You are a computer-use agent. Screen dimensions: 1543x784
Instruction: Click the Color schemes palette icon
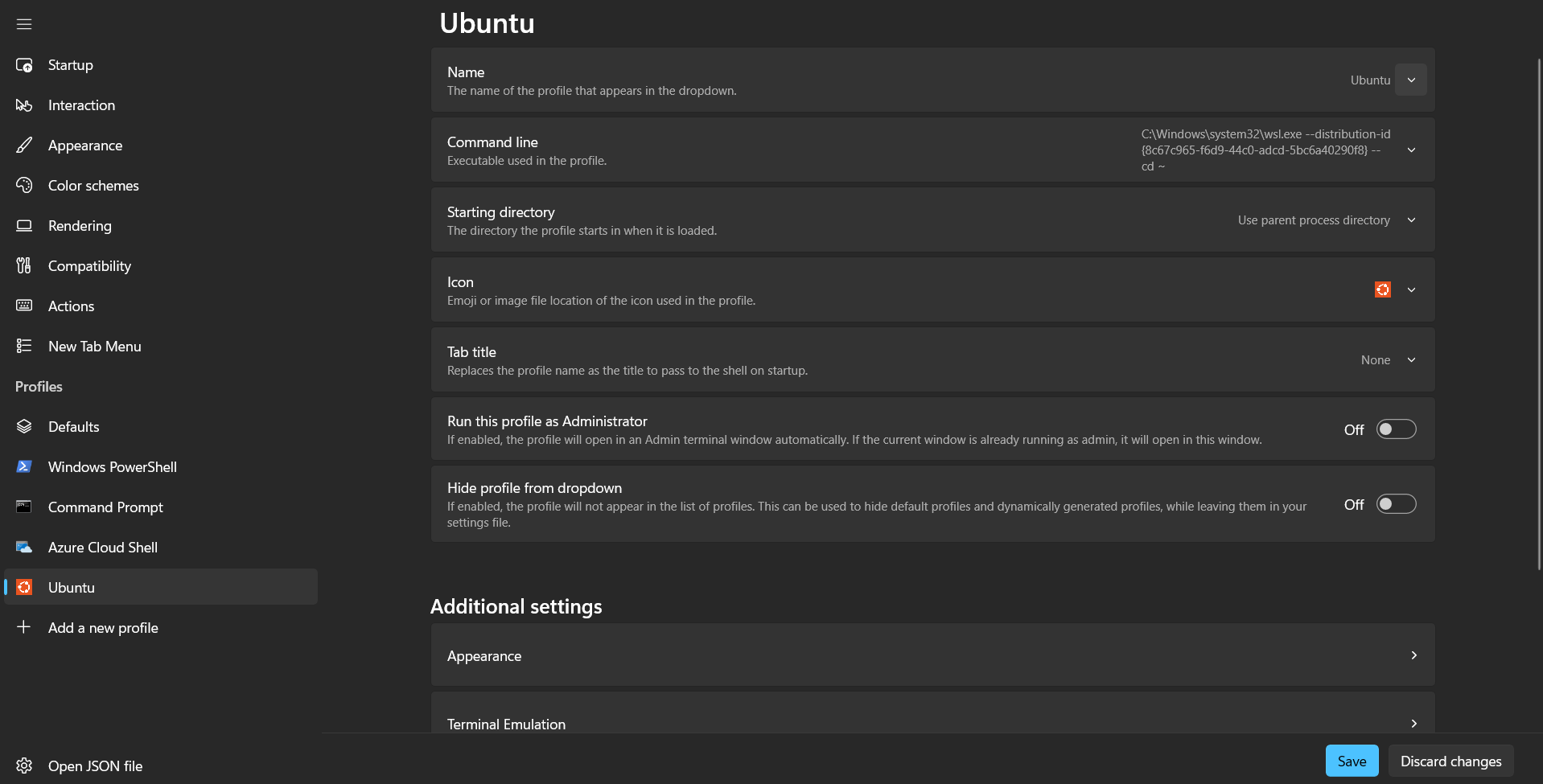24,186
